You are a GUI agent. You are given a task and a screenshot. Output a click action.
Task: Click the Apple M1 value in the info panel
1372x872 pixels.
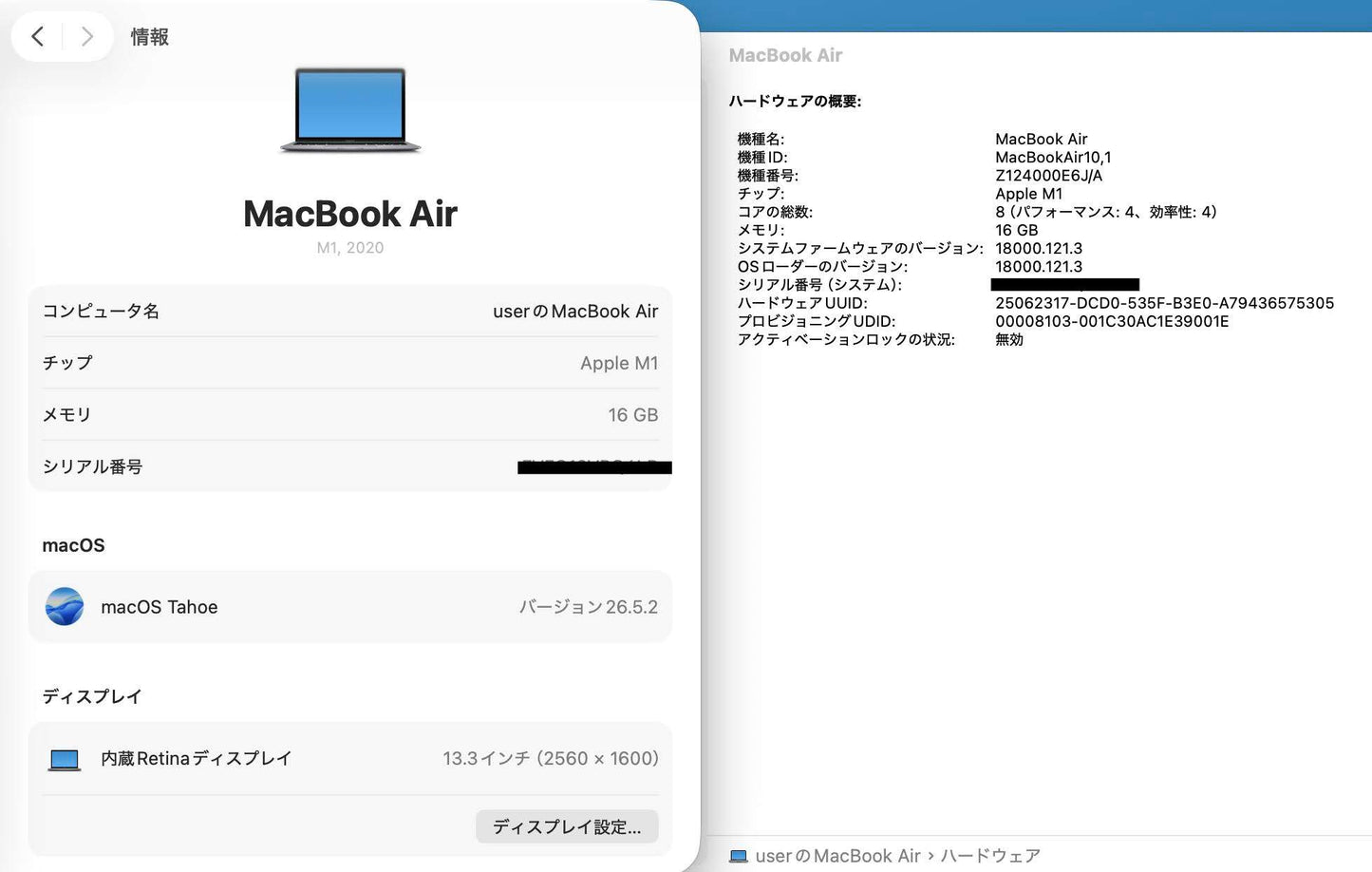pyautogui.click(x=619, y=363)
